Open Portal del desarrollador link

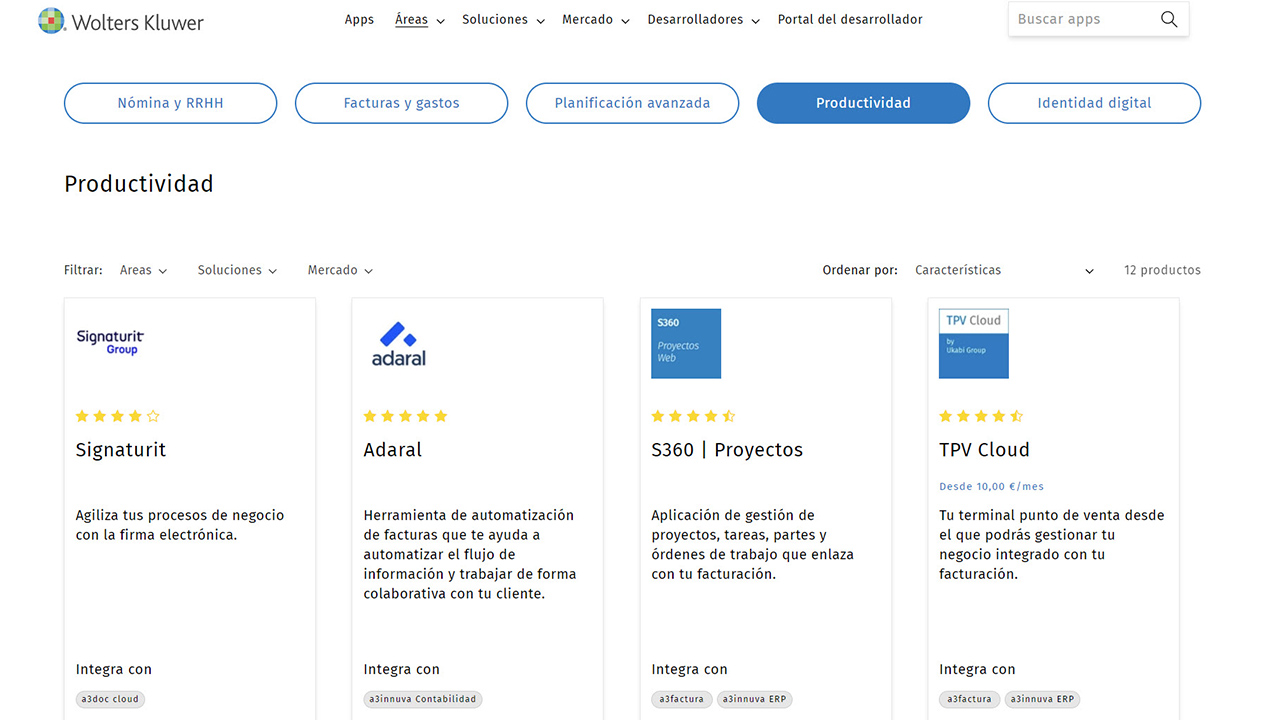(x=850, y=20)
